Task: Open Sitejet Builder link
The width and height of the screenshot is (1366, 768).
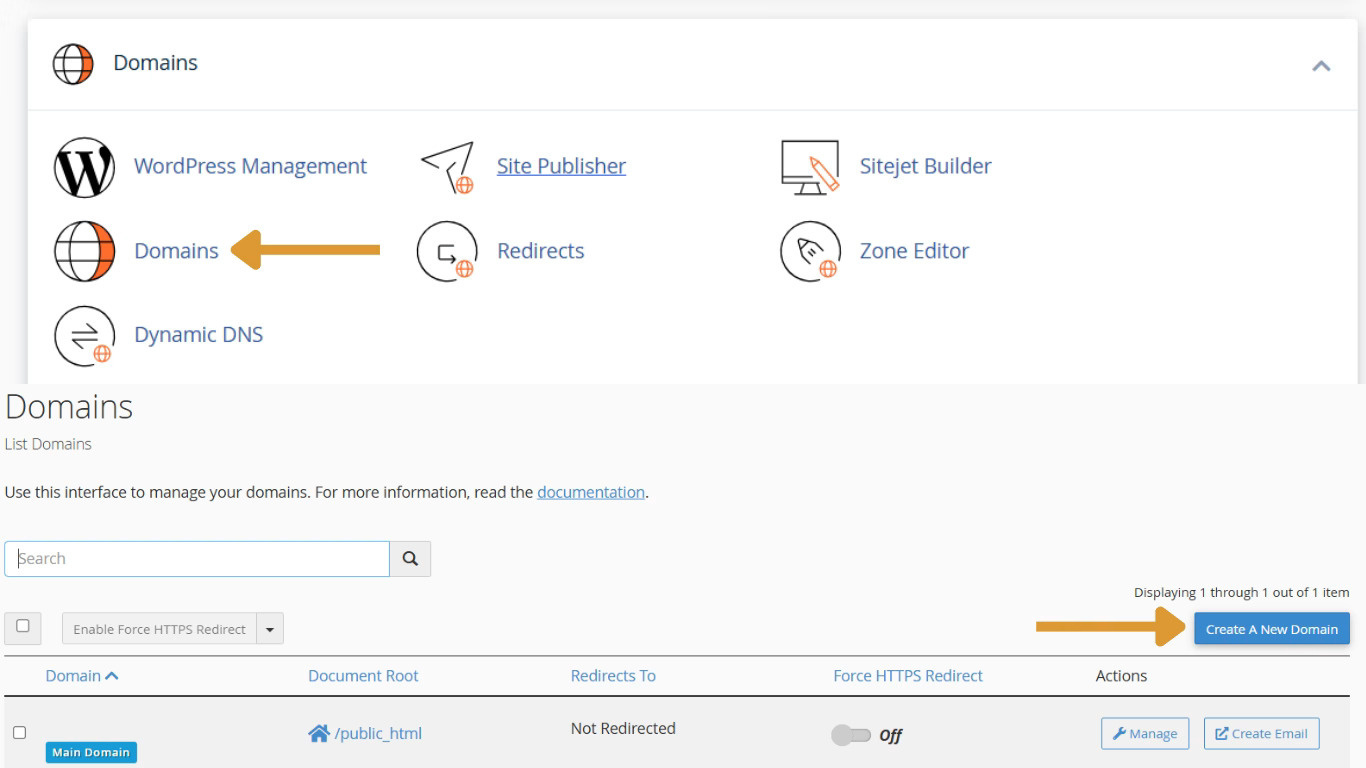Action: [x=925, y=166]
